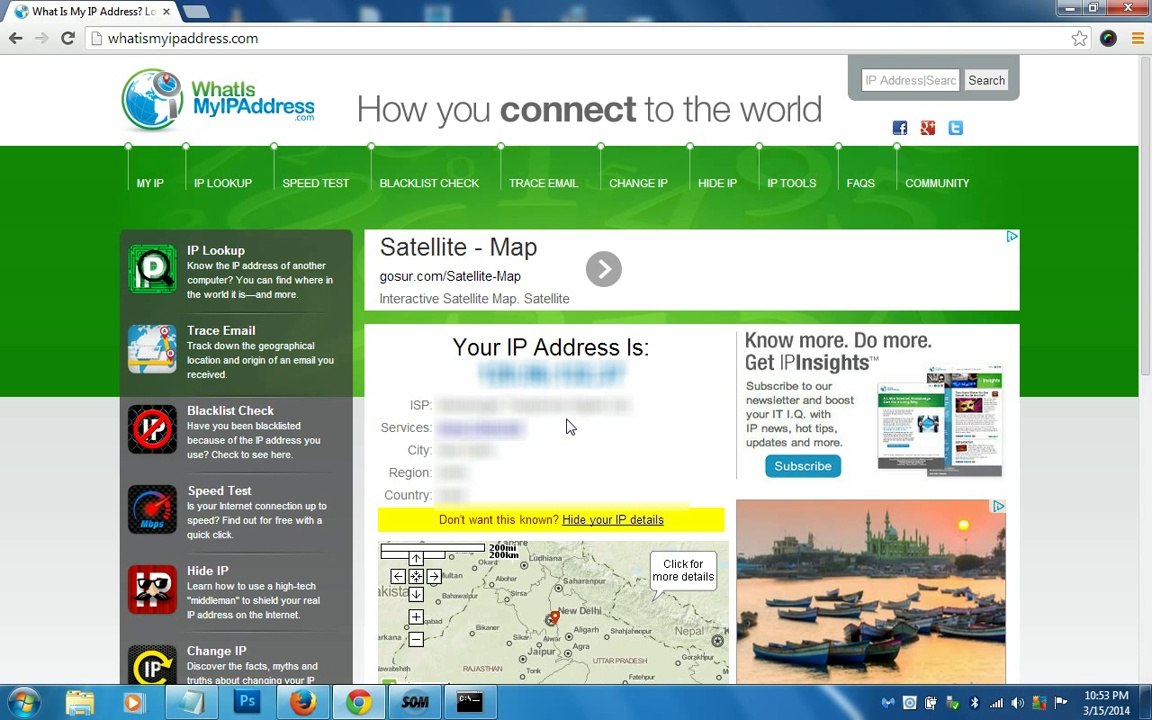
Task: Reload the page
Action: 68,38
